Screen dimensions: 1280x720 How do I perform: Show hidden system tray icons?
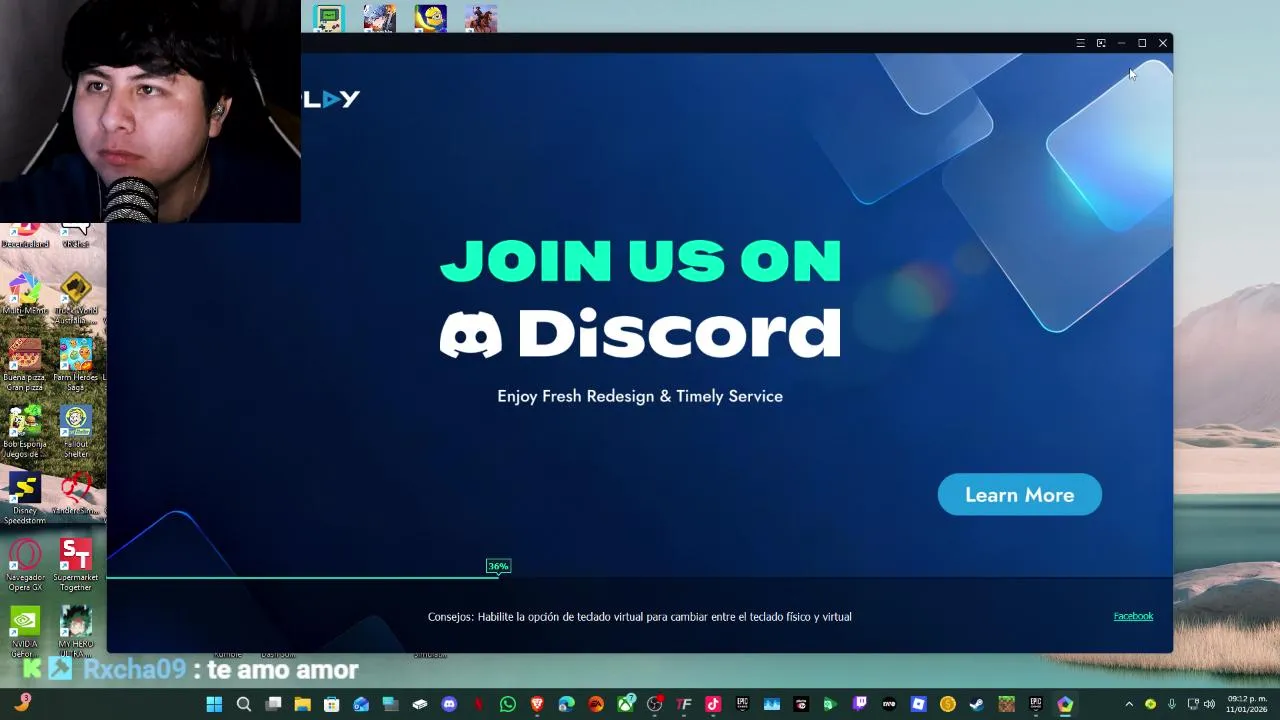(x=1129, y=704)
